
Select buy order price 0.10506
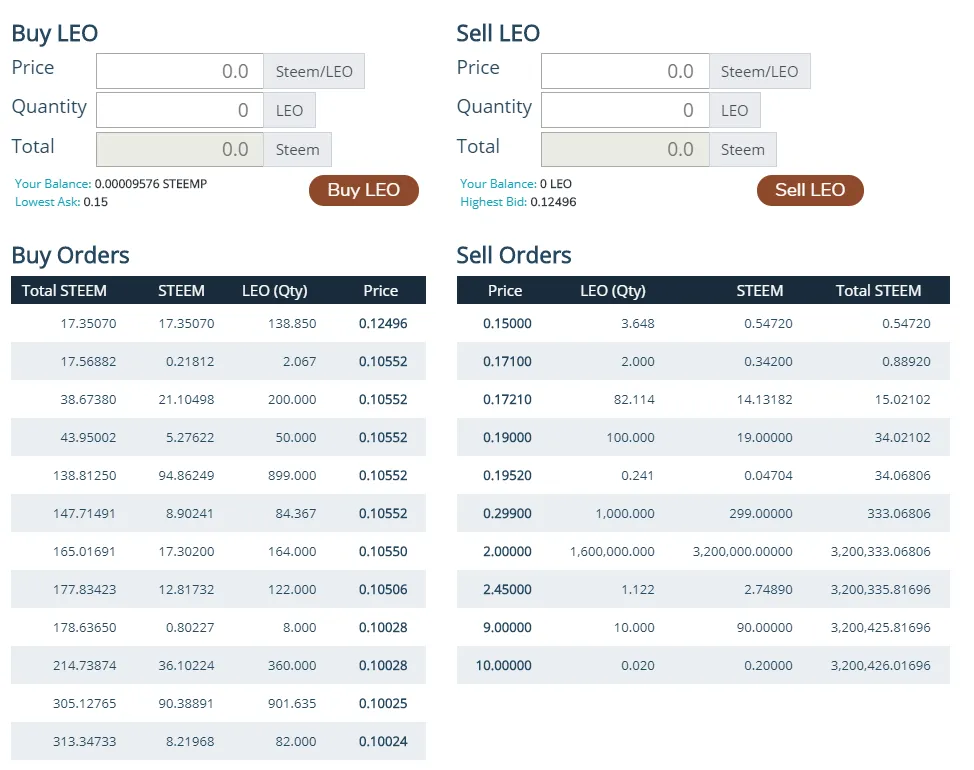(383, 589)
